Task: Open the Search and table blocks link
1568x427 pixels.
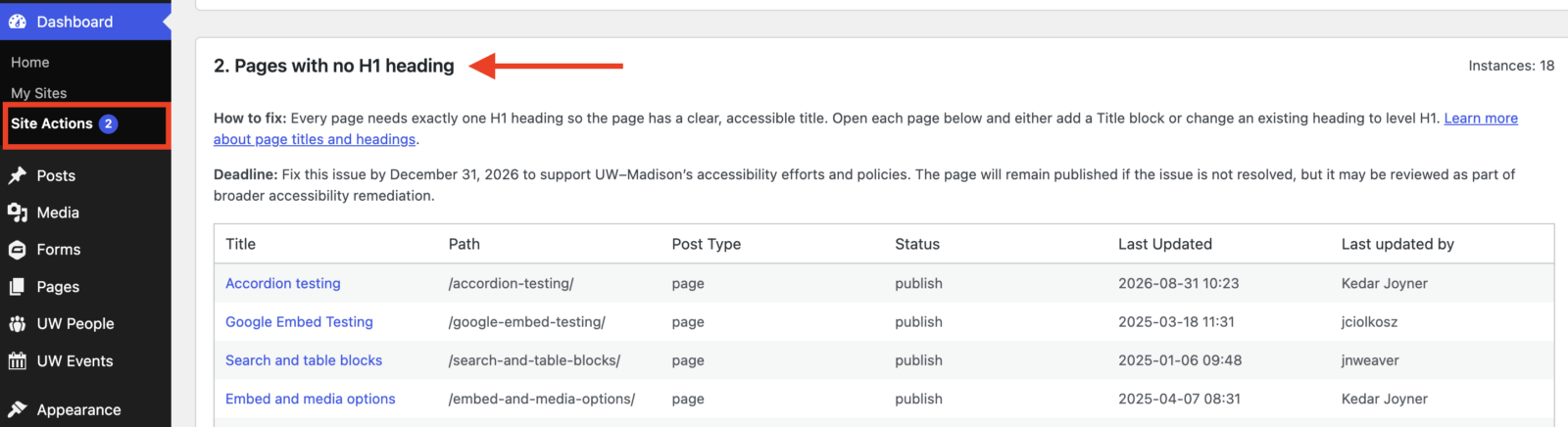Action: point(304,360)
